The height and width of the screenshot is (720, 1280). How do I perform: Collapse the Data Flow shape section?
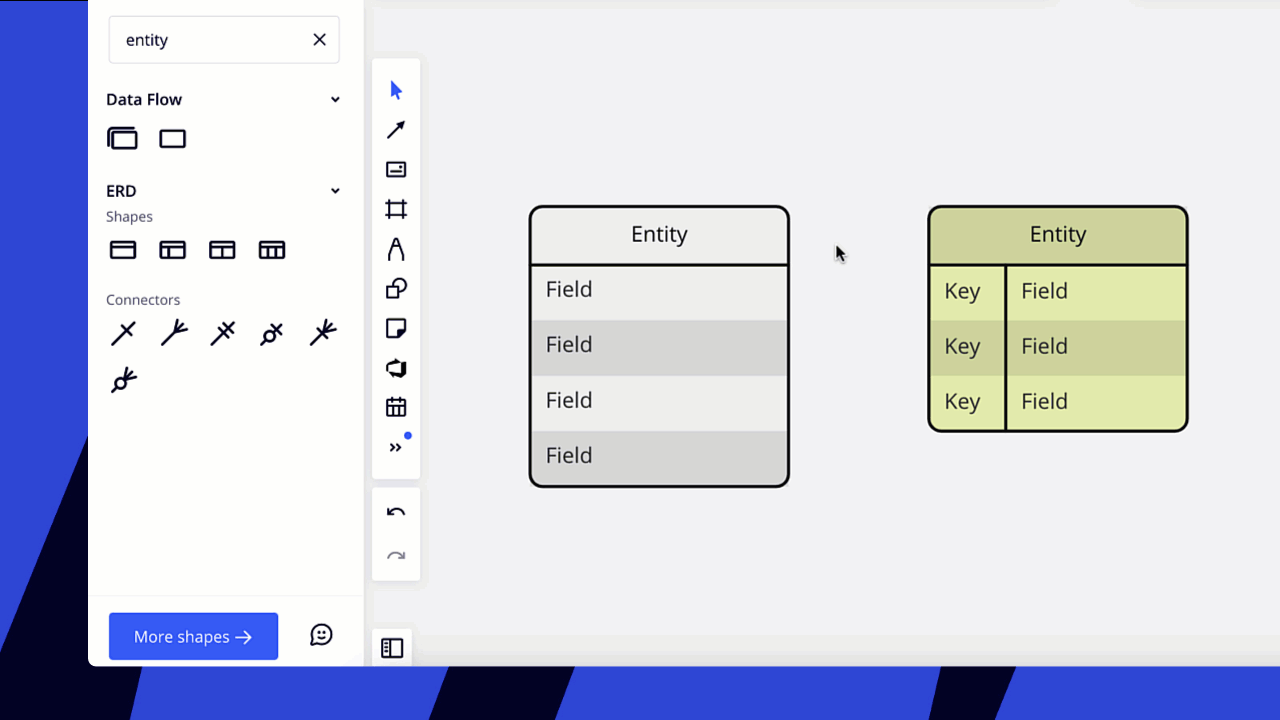click(335, 99)
